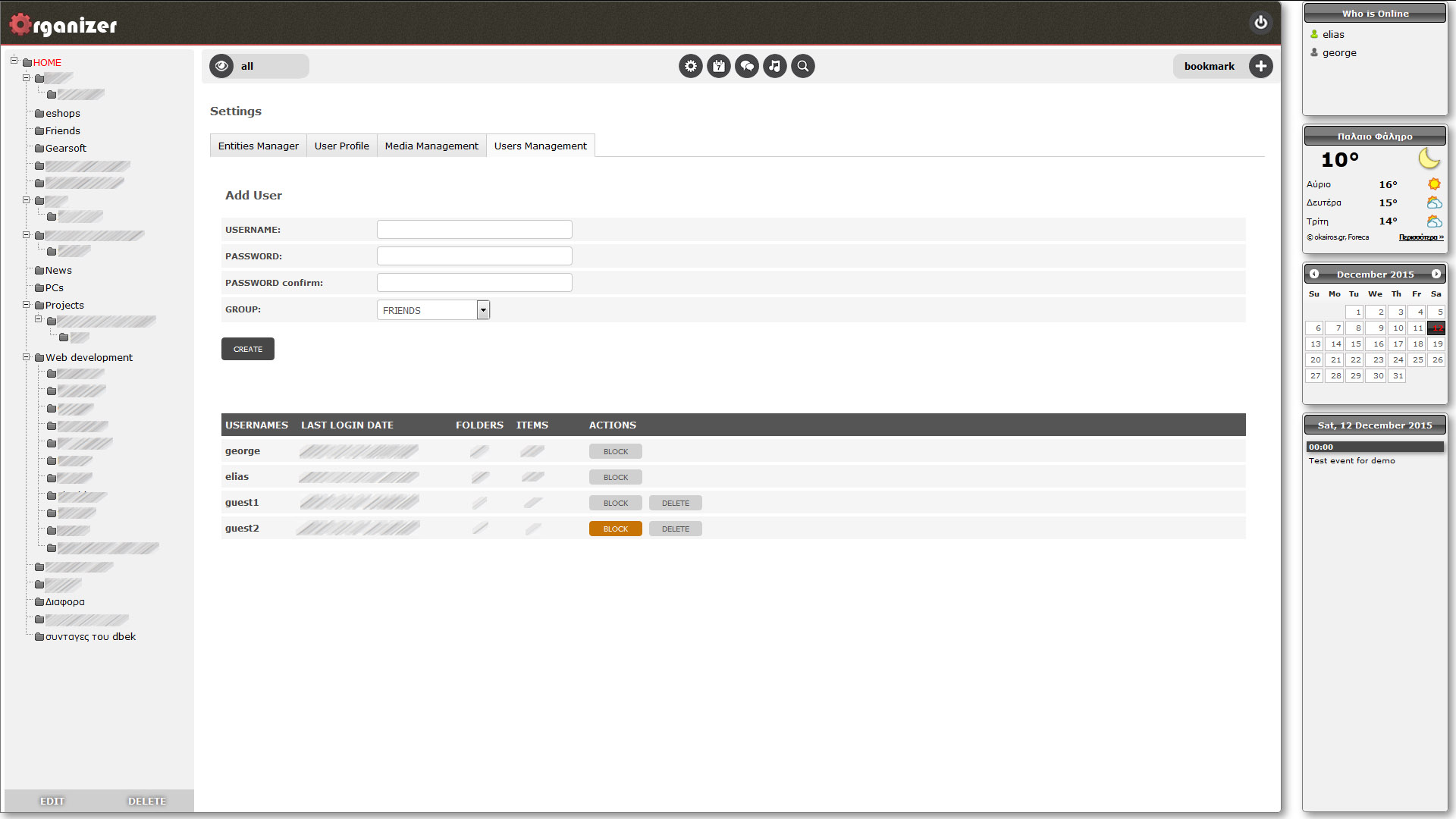Click the USERNAME input field

coord(474,229)
